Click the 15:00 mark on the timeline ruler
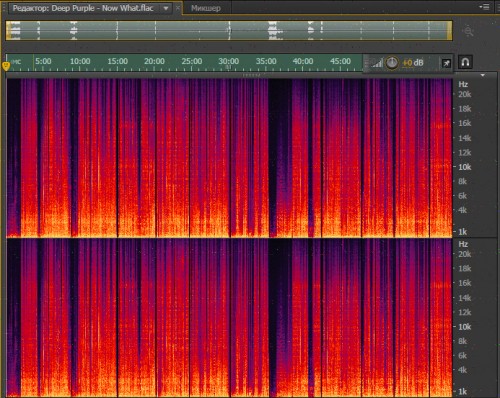500x398 pixels. point(117,61)
